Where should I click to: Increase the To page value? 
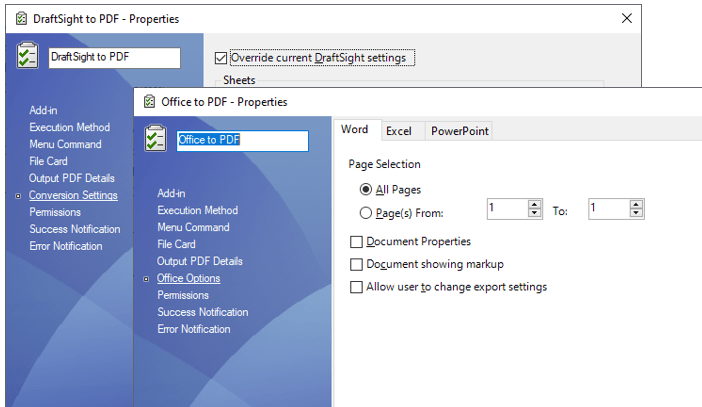tap(636, 205)
